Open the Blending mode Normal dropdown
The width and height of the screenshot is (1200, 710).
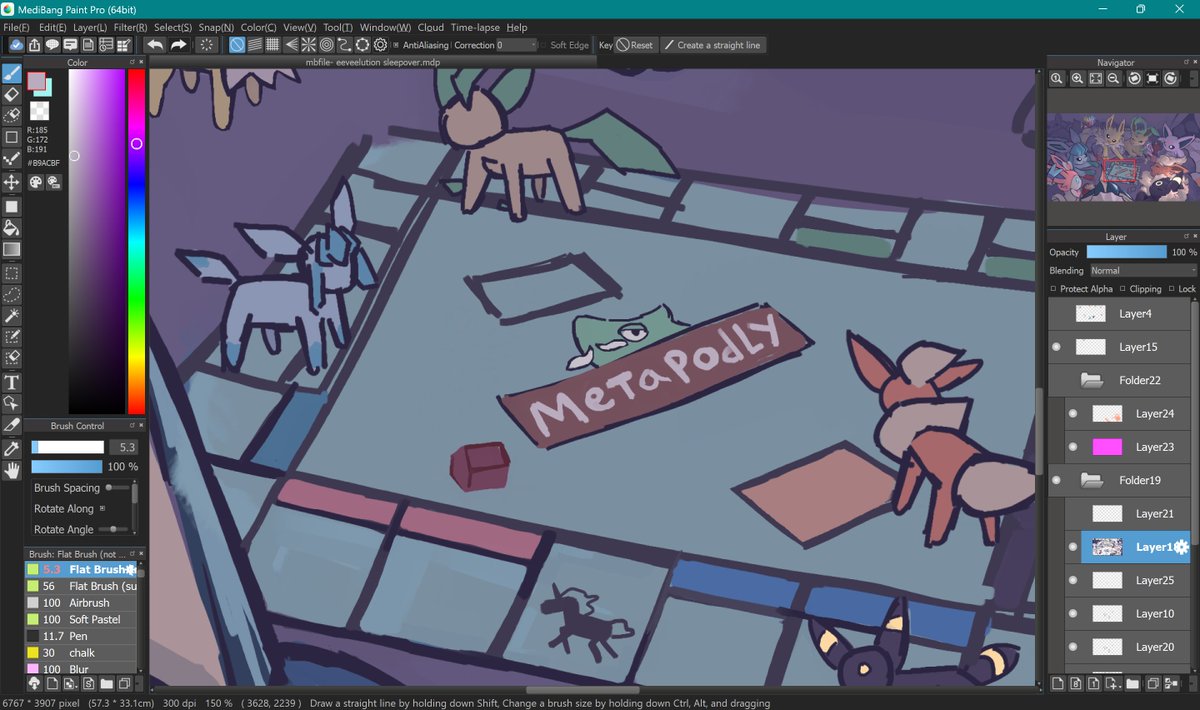[x=1142, y=270]
